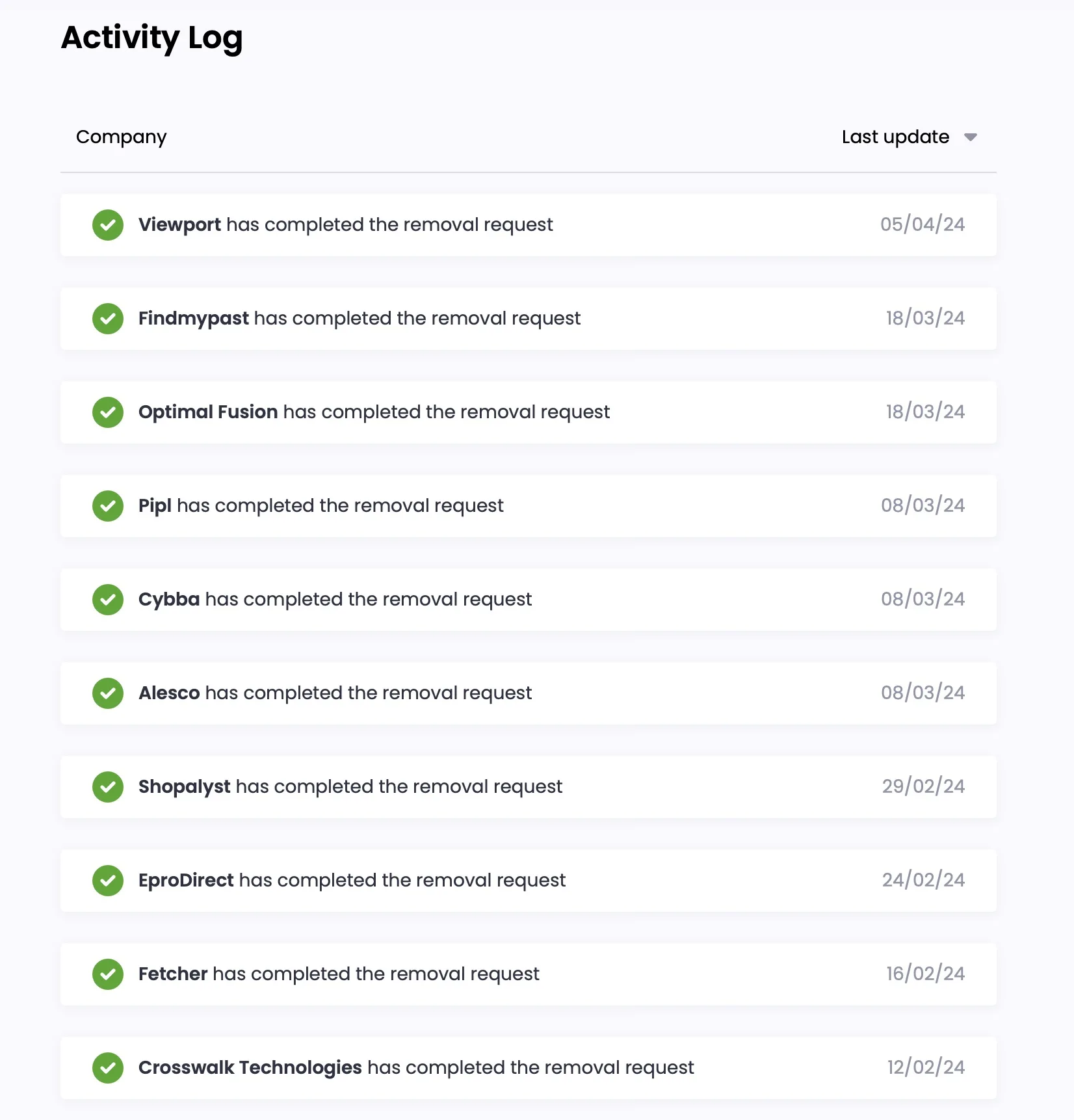Click the green checkmark icon beside Viewport
The height and width of the screenshot is (1120, 1074).
pos(108,225)
